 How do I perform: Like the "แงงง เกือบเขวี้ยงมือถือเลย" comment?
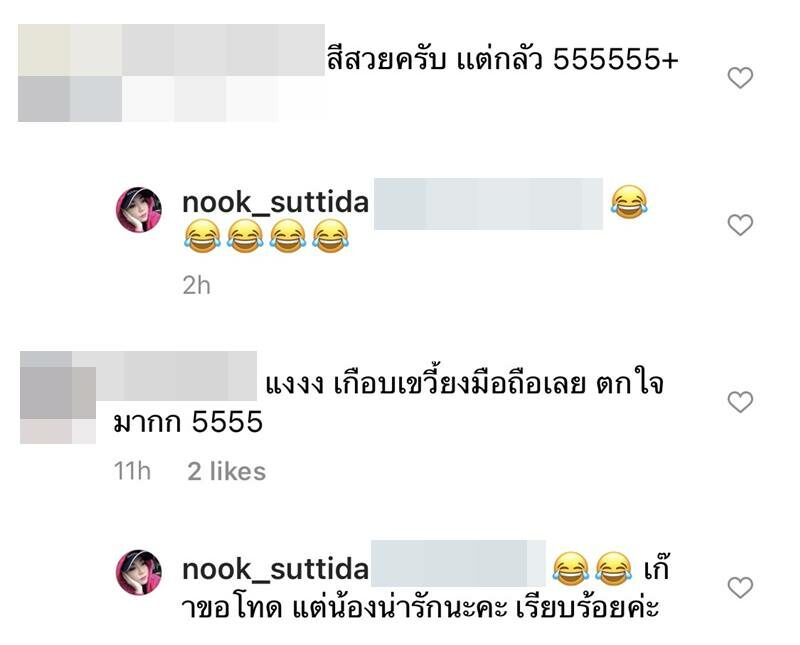(740, 402)
